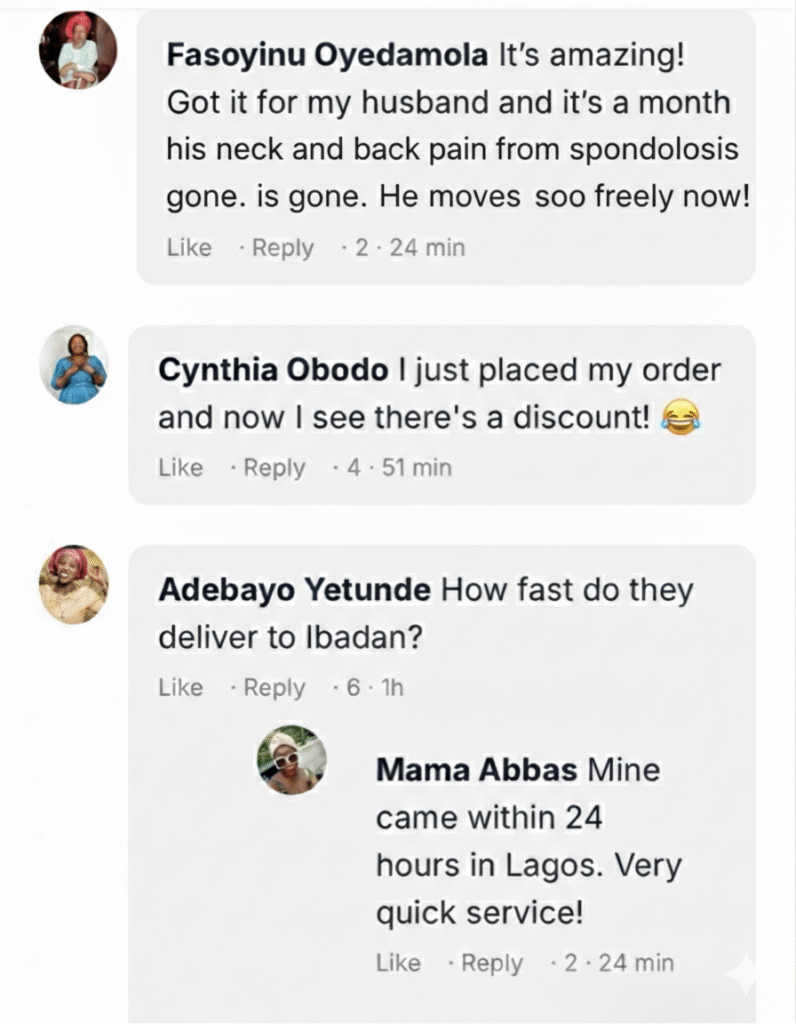This screenshot has height=1024, width=796.
Task: Visit Adebayo Yetunde's profile via name
Action: tap(294, 590)
